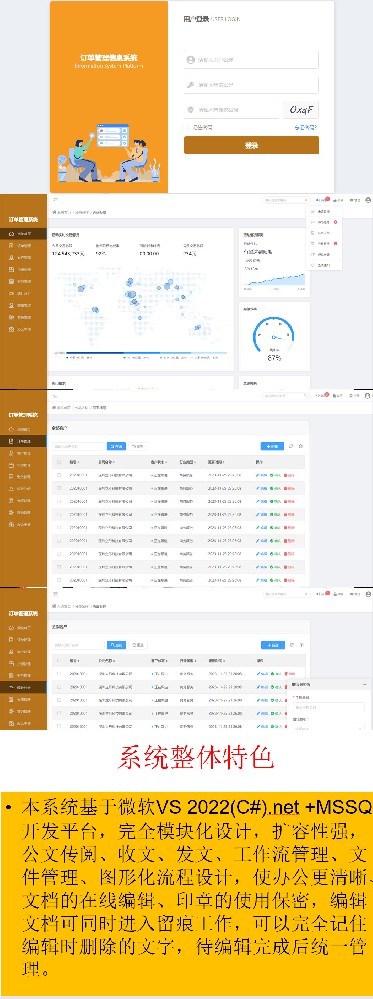The image size is (373, 999).
Task: Click the search box in the dashboard top bar
Action: coord(286,200)
